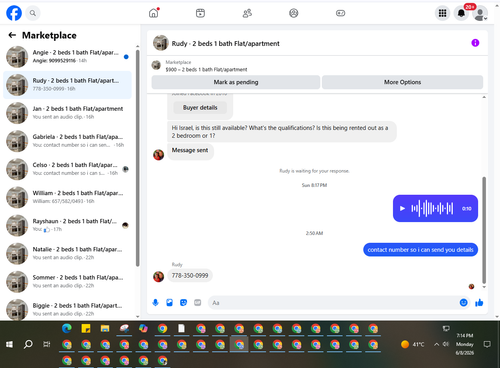Screen dimensions: 500x368
Task: Play the 0:10 audio clip
Action: (x=402, y=208)
